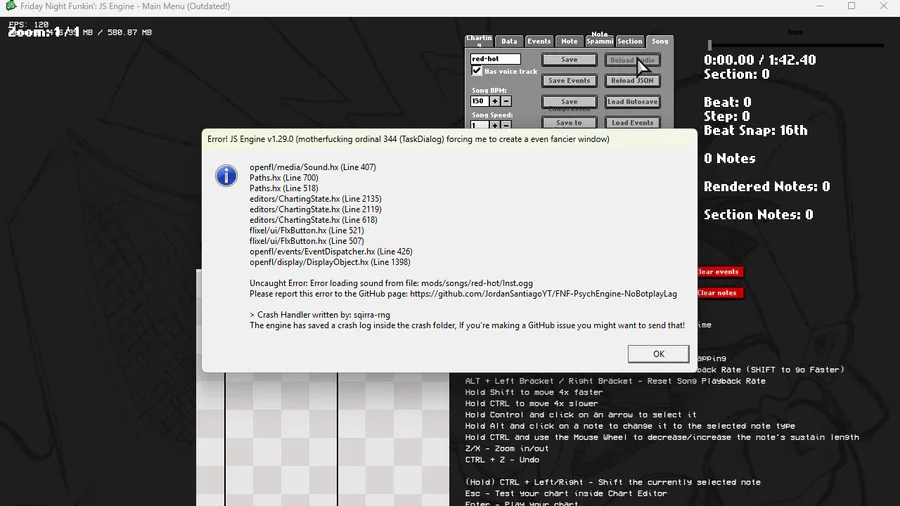This screenshot has height=506, width=900.
Task: Click the 'Paths.hx (Line 518)' stack line
Action: (x=284, y=188)
